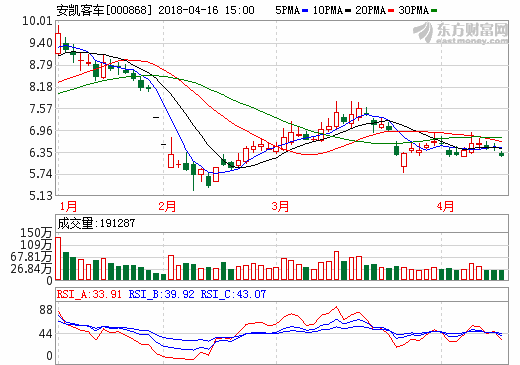Click the RSI_A:33.91 indicator label
The image size is (520, 365).
tap(89, 294)
